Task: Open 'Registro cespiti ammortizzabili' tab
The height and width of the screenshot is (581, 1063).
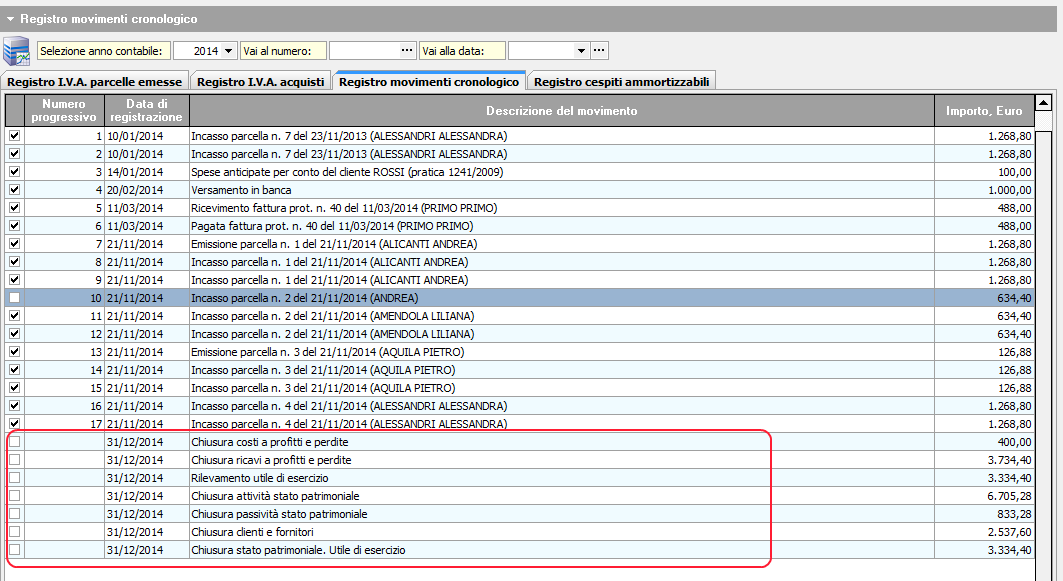Action: pyautogui.click(x=621, y=82)
